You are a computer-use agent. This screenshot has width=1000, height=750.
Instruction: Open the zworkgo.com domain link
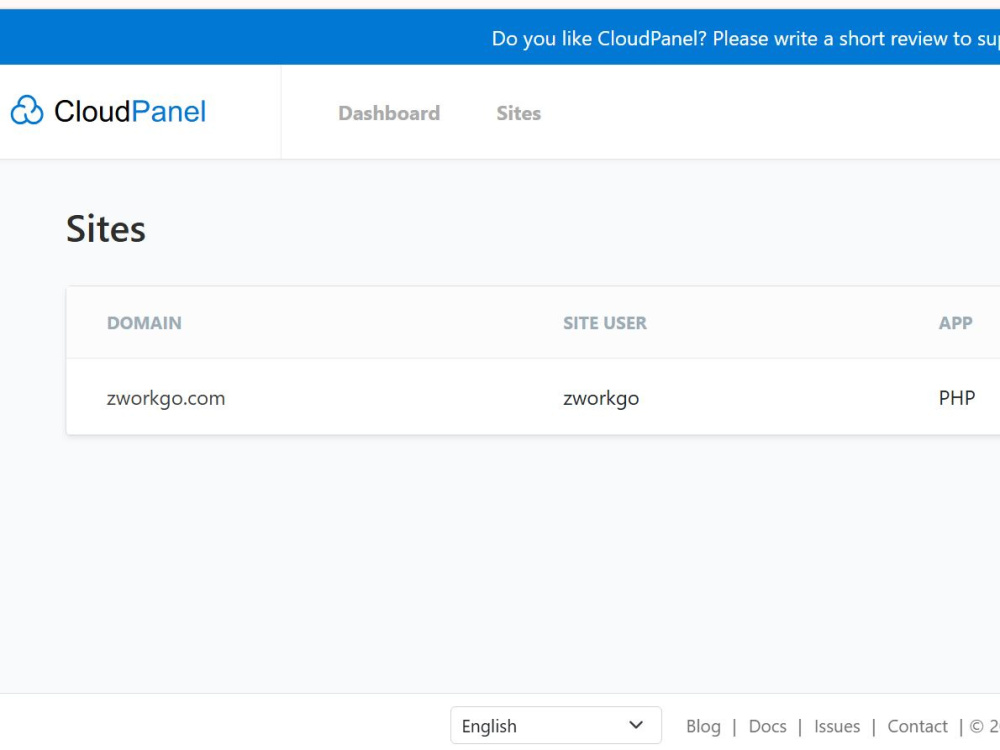(166, 398)
